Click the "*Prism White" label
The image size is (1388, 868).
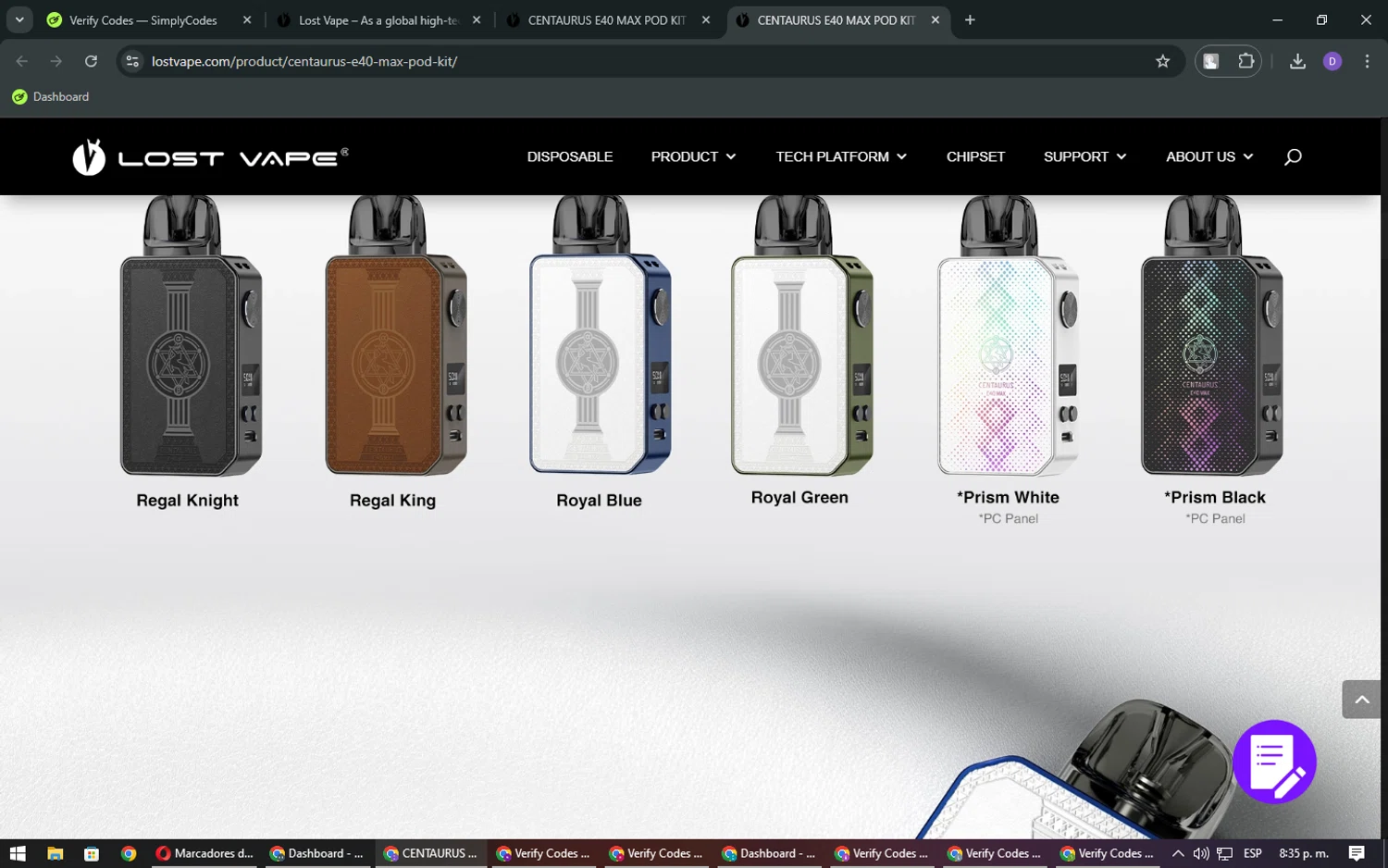[x=1008, y=498]
